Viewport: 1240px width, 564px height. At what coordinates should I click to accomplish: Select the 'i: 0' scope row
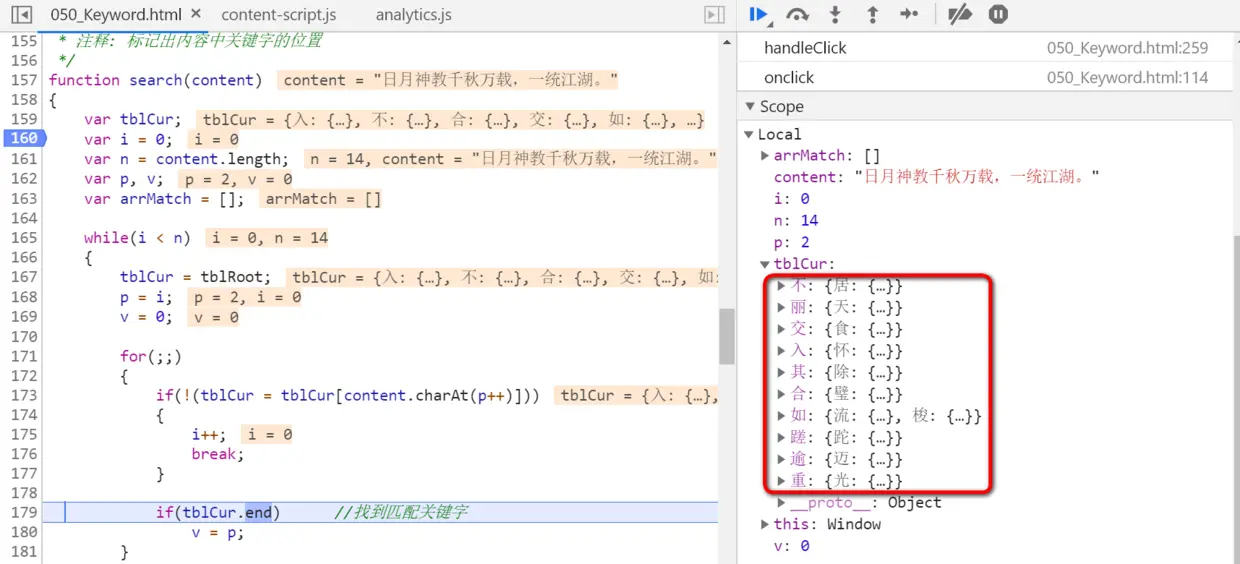coord(791,199)
